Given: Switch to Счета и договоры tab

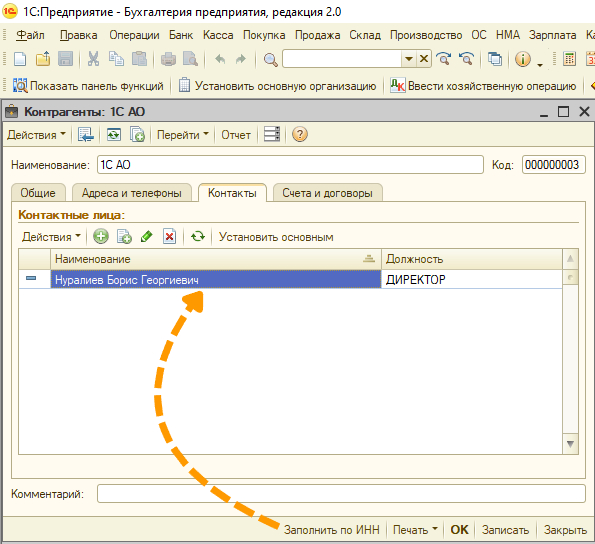Looking at the screenshot, I should 327,193.
